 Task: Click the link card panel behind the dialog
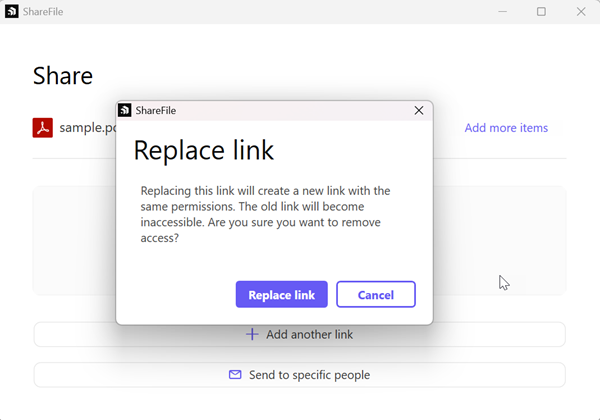(x=500, y=240)
